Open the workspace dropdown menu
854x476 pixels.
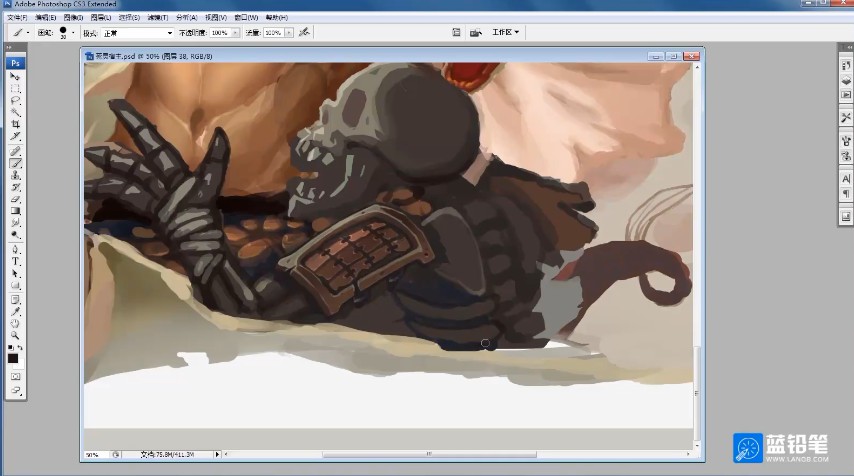click(505, 32)
